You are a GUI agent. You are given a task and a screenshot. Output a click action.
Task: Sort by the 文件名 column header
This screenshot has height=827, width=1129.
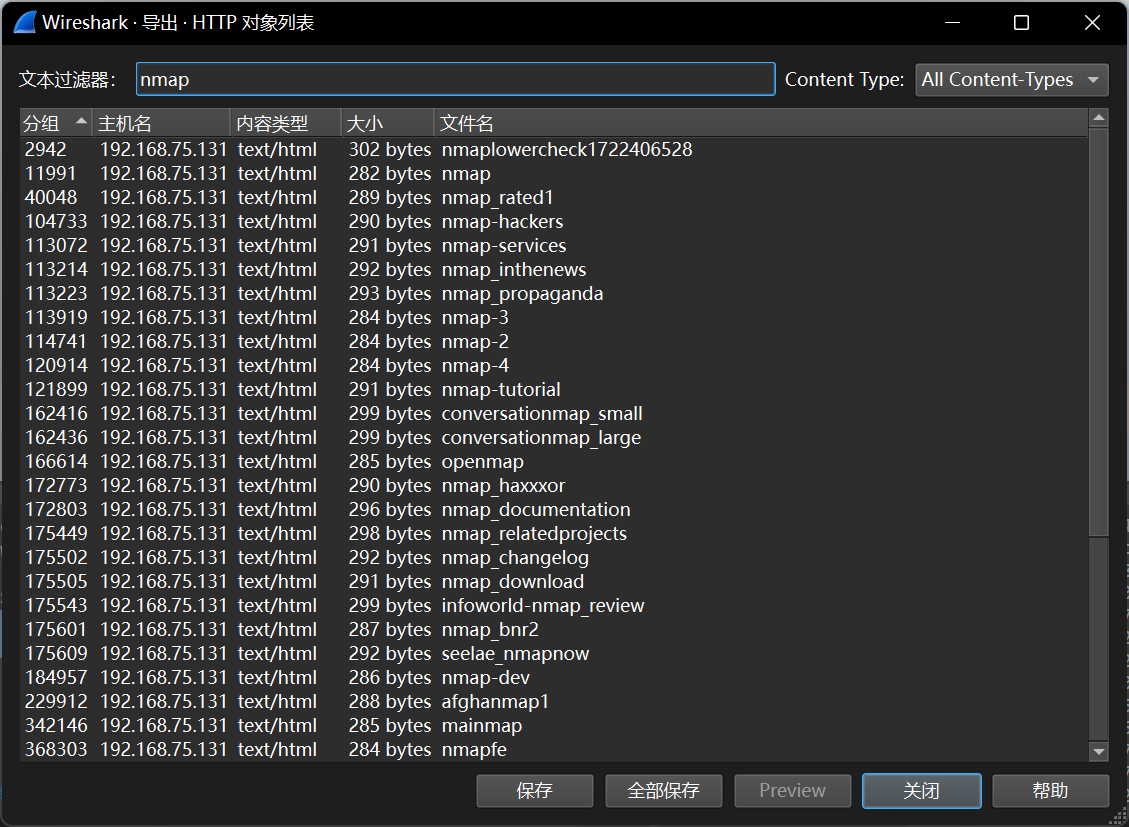[760, 123]
